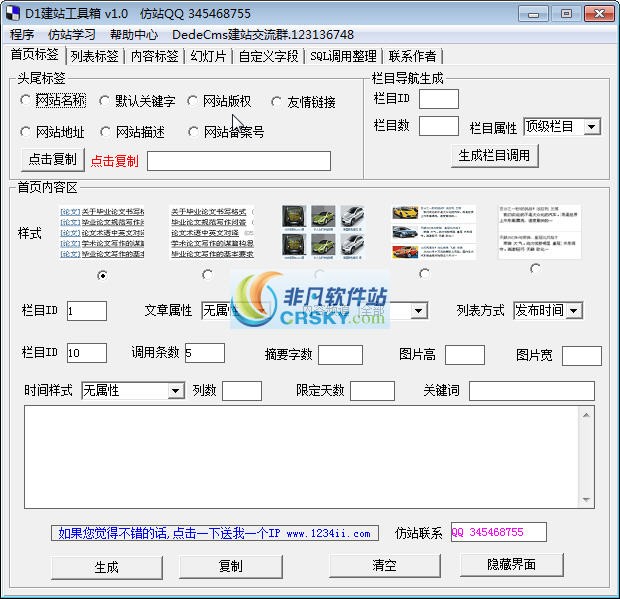Click the 栏目数 input field

pos(439,126)
